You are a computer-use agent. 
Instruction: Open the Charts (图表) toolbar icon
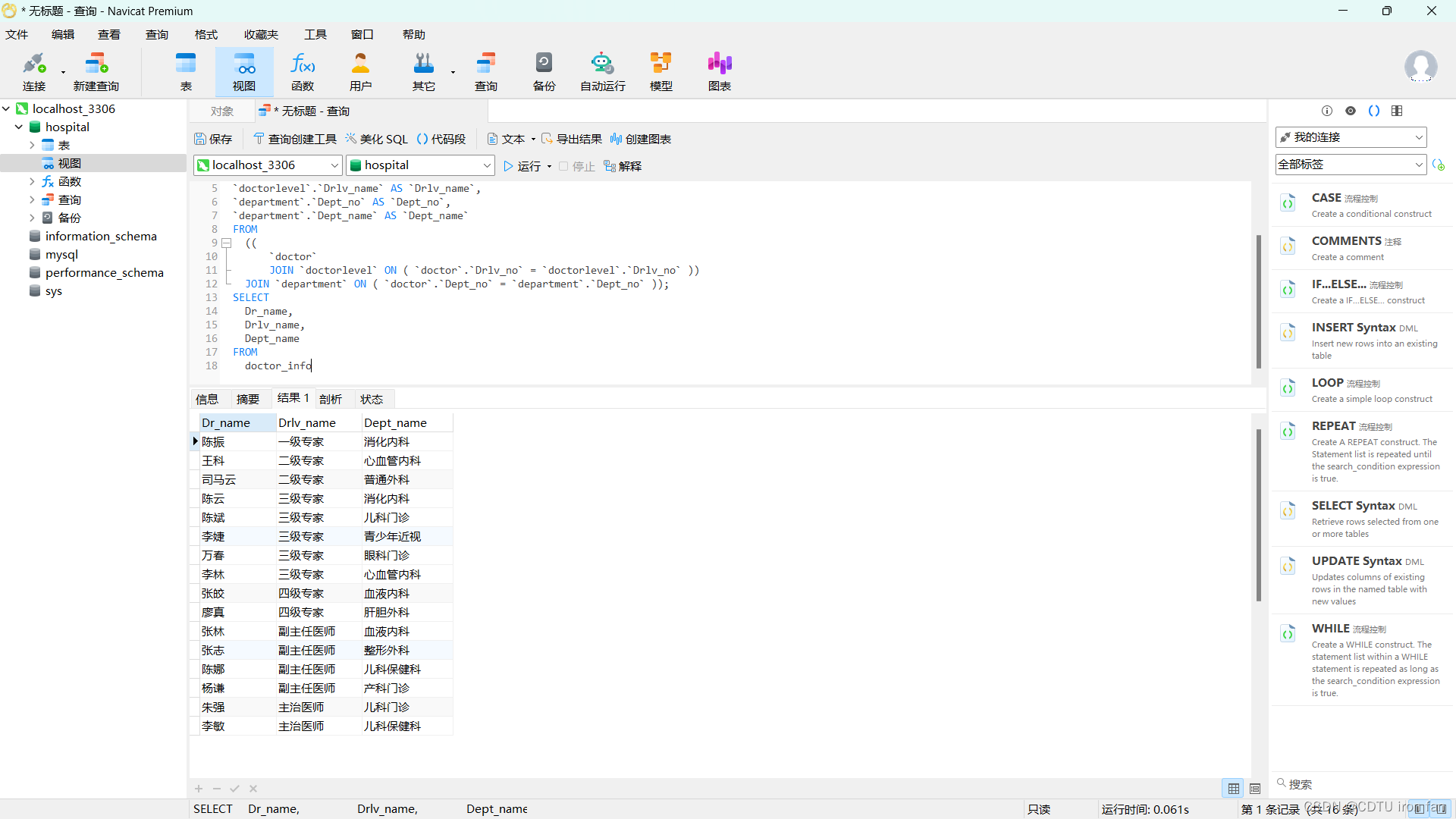pos(720,72)
